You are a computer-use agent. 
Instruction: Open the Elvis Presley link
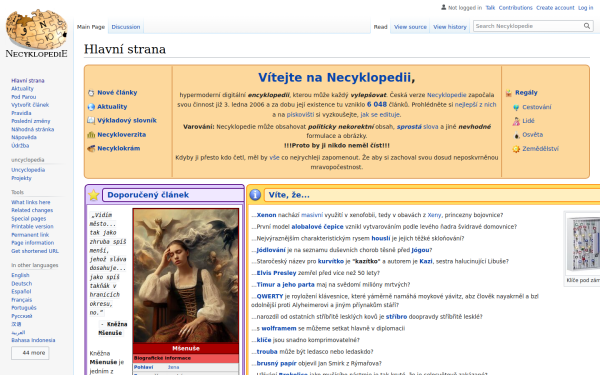click(276, 273)
